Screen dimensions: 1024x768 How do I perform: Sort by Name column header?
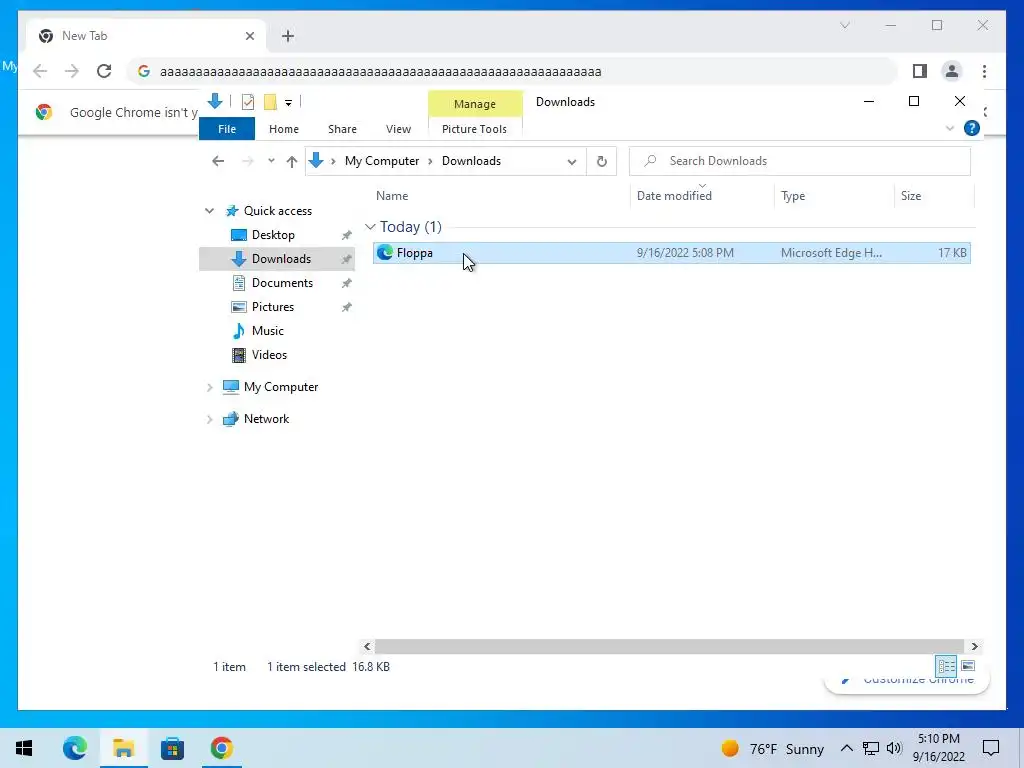pos(392,196)
